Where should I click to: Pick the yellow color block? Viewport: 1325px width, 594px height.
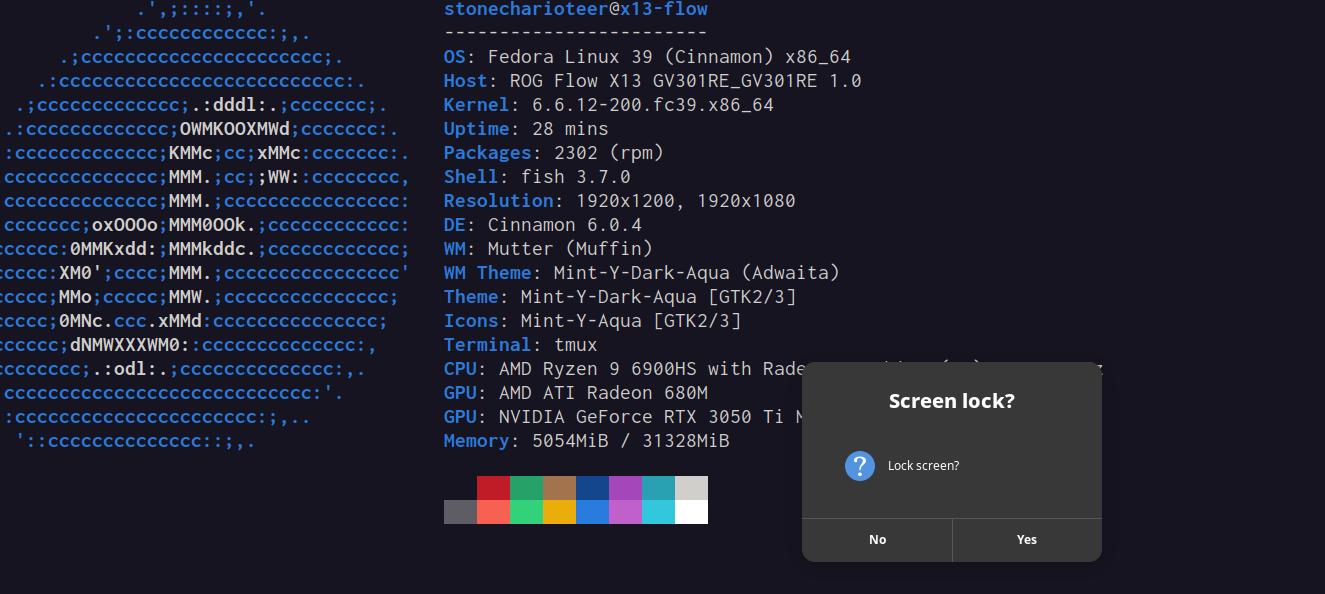(x=559, y=512)
